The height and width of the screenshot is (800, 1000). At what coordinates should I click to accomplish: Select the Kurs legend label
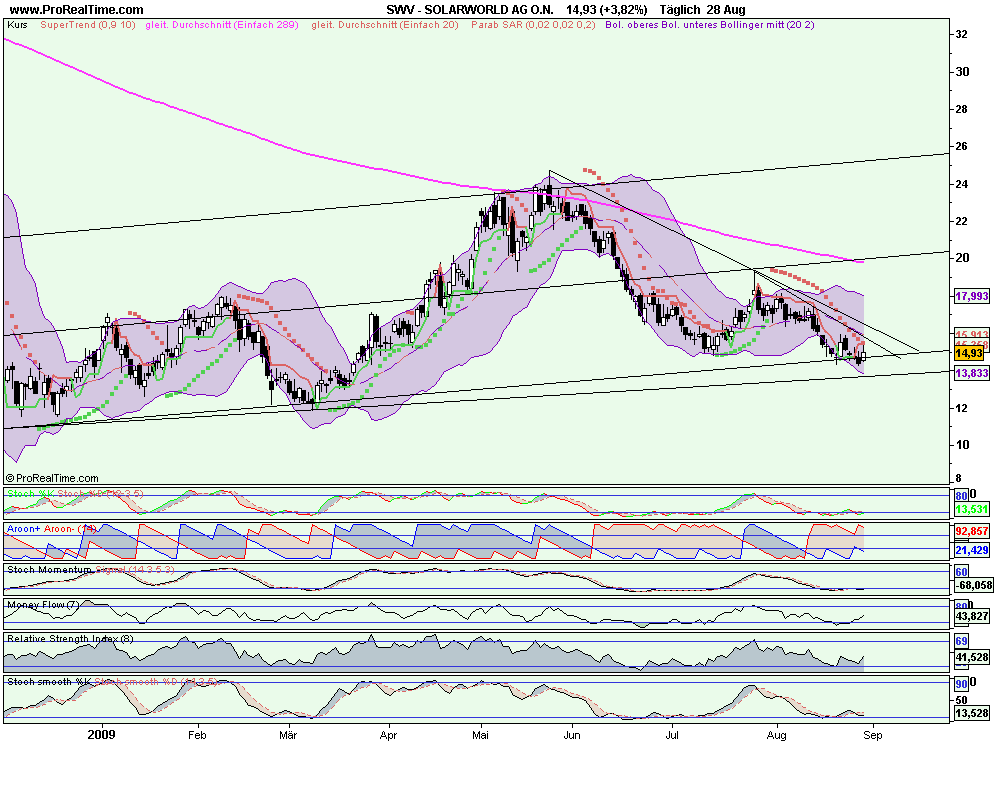pos(17,25)
